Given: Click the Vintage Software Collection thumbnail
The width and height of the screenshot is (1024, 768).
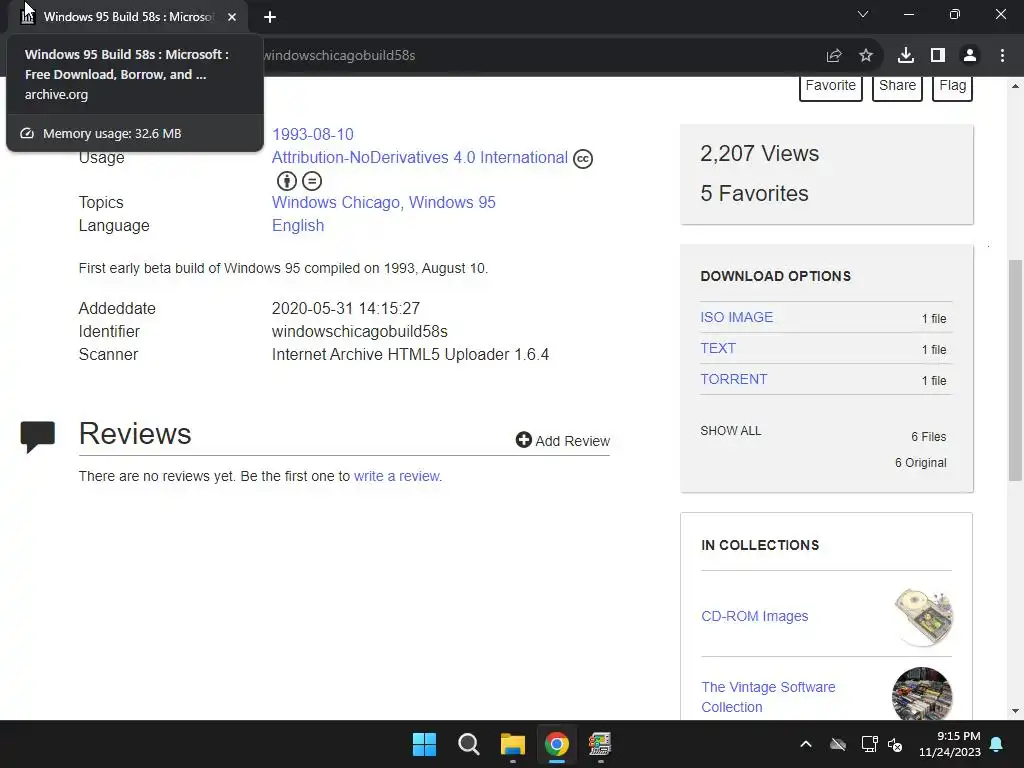Looking at the screenshot, I should pos(922,694).
